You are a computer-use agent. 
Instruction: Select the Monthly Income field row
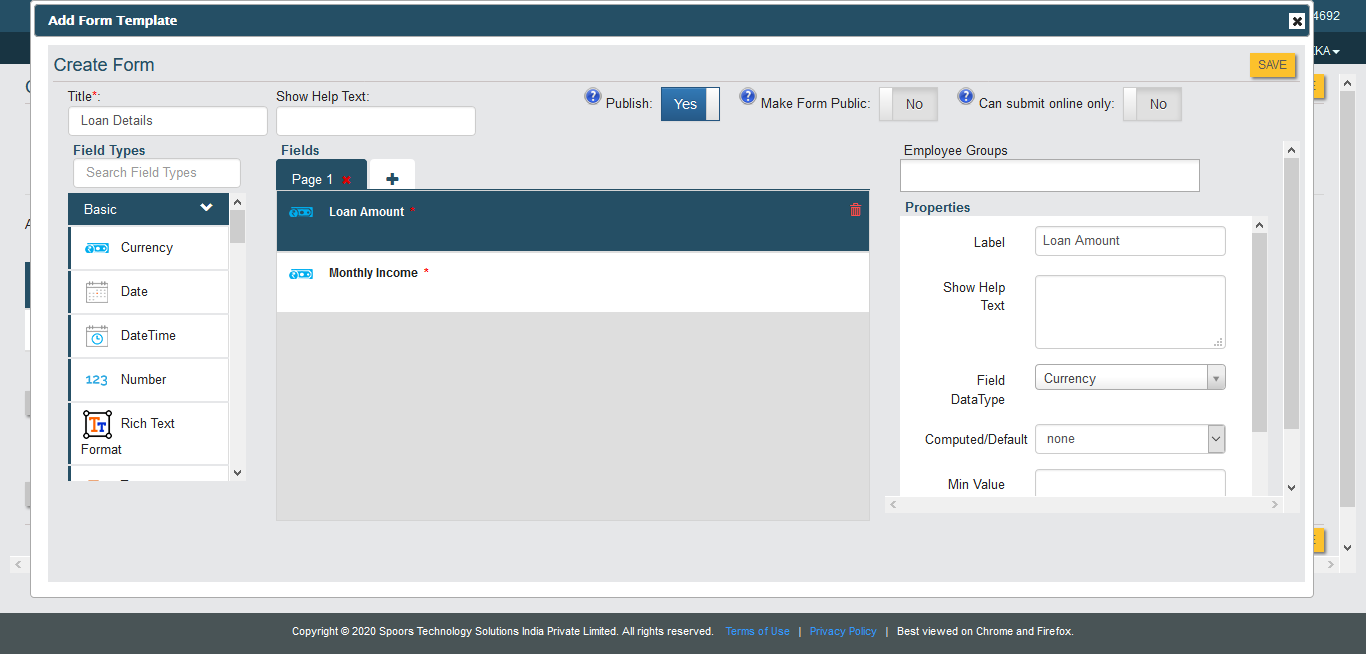click(572, 282)
